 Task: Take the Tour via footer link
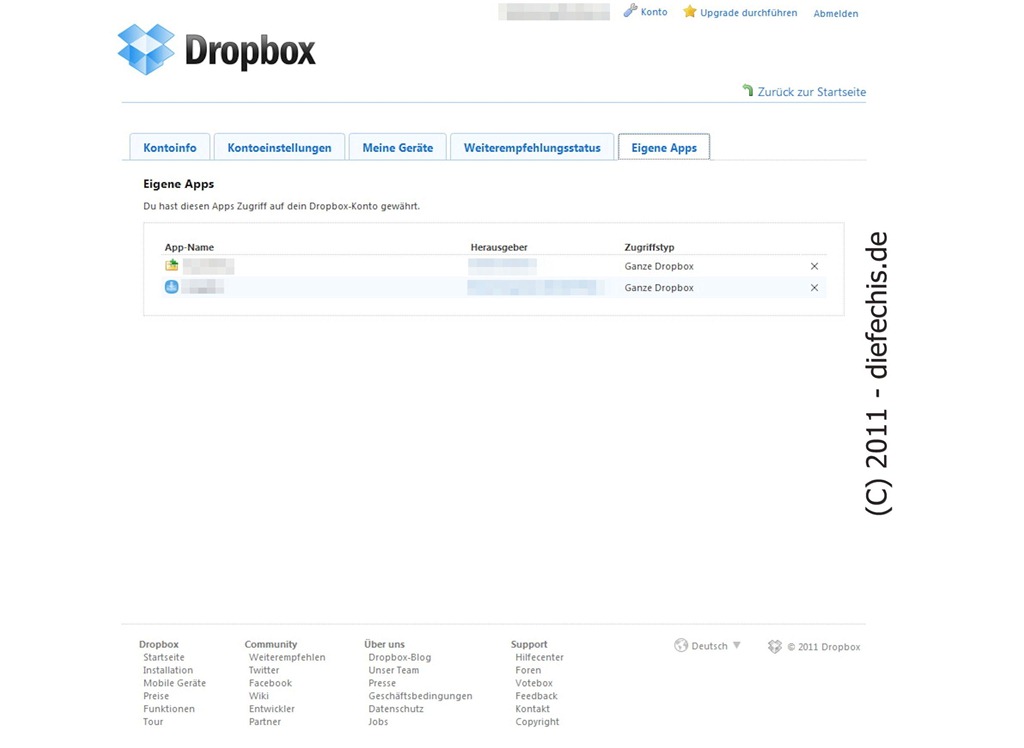(x=153, y=722)
